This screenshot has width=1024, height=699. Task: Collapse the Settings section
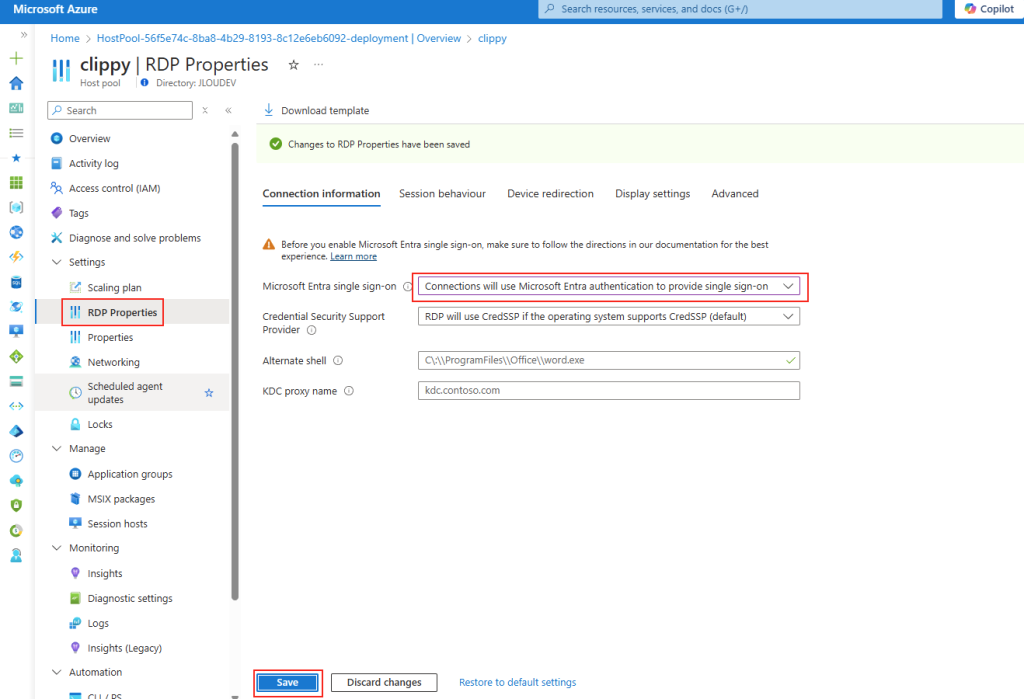57,262
